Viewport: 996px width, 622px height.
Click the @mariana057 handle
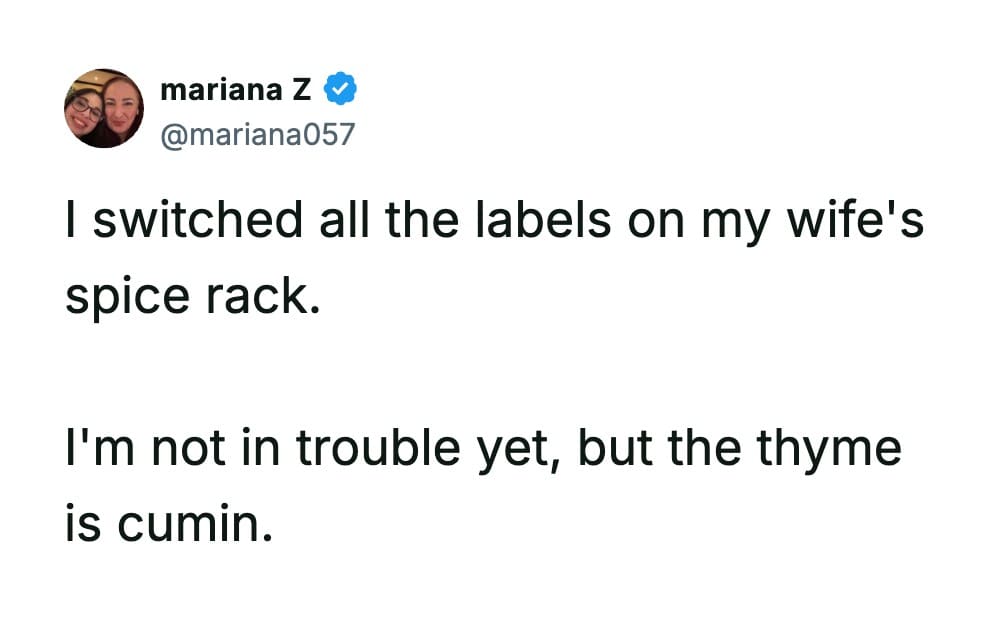(257, 134)
